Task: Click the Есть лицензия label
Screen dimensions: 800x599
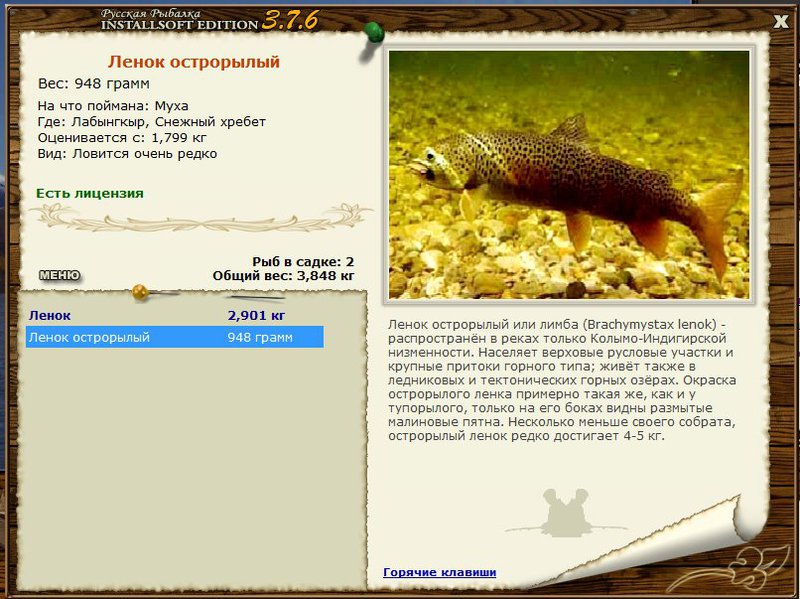Action: pyautogui.click(x=90, y=193)
